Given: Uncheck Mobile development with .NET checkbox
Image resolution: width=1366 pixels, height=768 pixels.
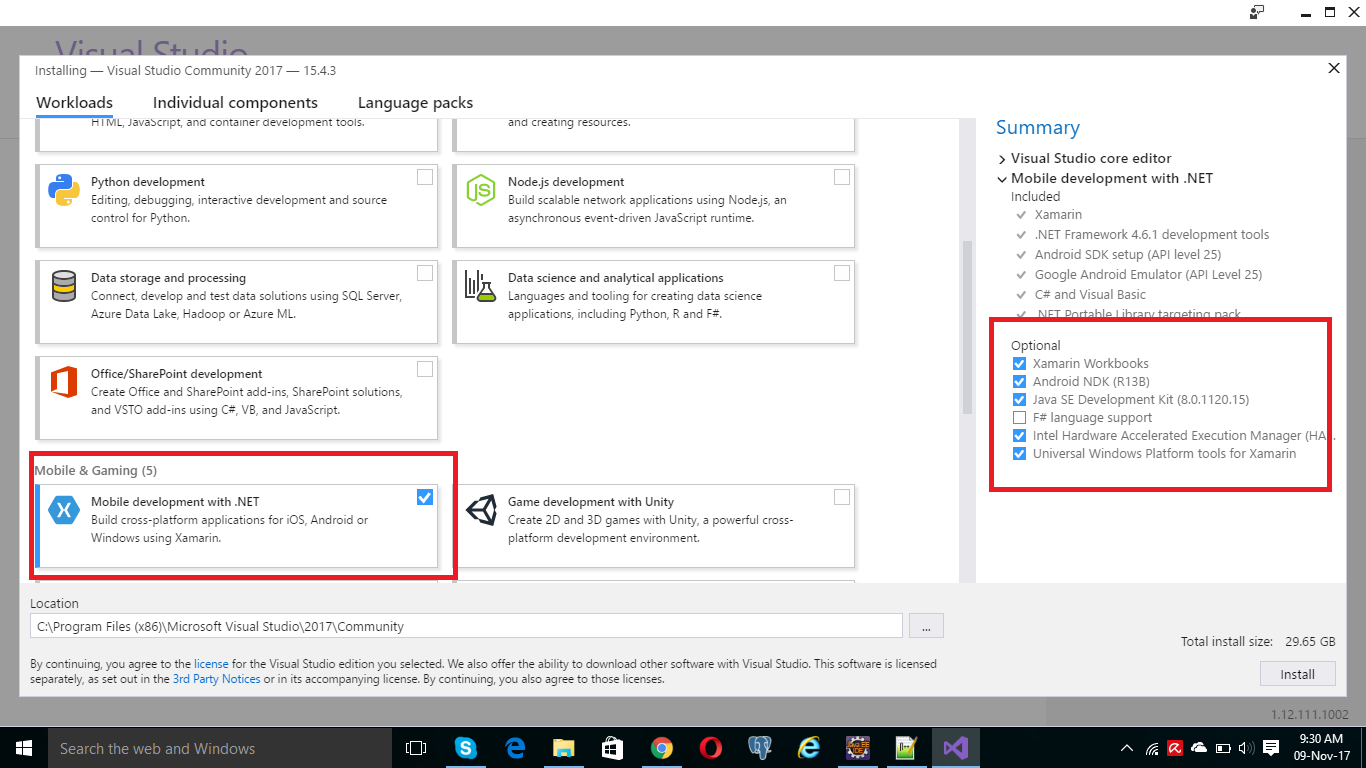Looking at the screenshot, I should click(425, 497).
